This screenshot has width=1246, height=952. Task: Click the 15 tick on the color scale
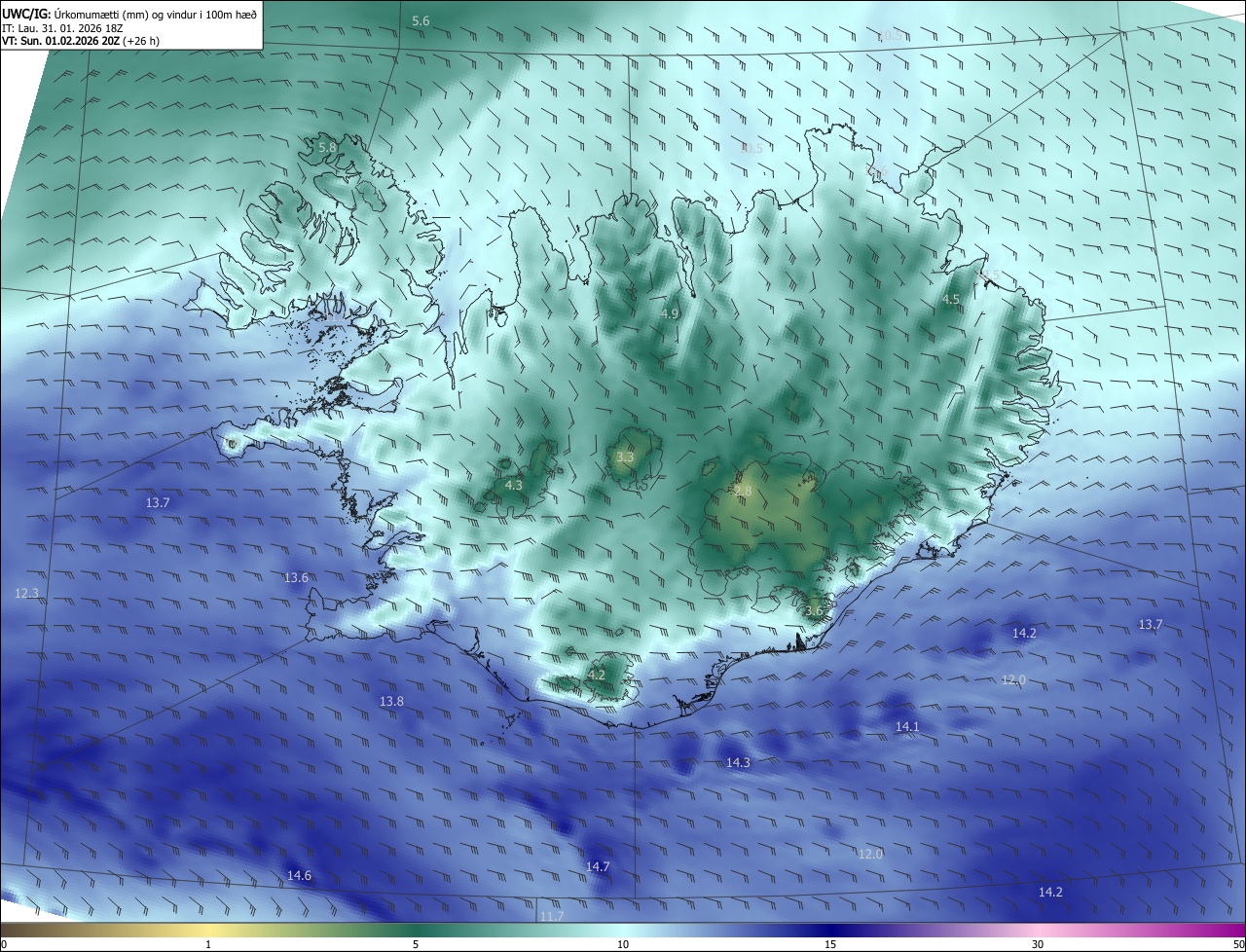pos(830,944)
